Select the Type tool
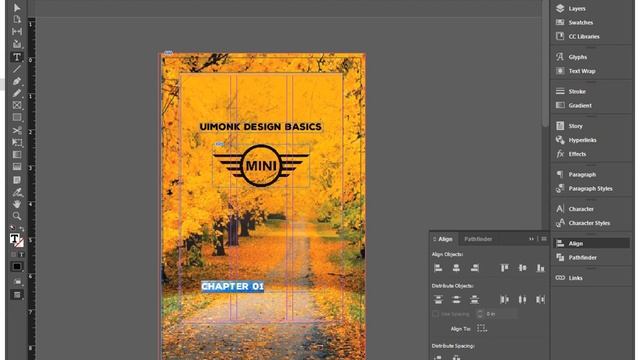Viewport: 640px width, 360px height. pos(17,57)
